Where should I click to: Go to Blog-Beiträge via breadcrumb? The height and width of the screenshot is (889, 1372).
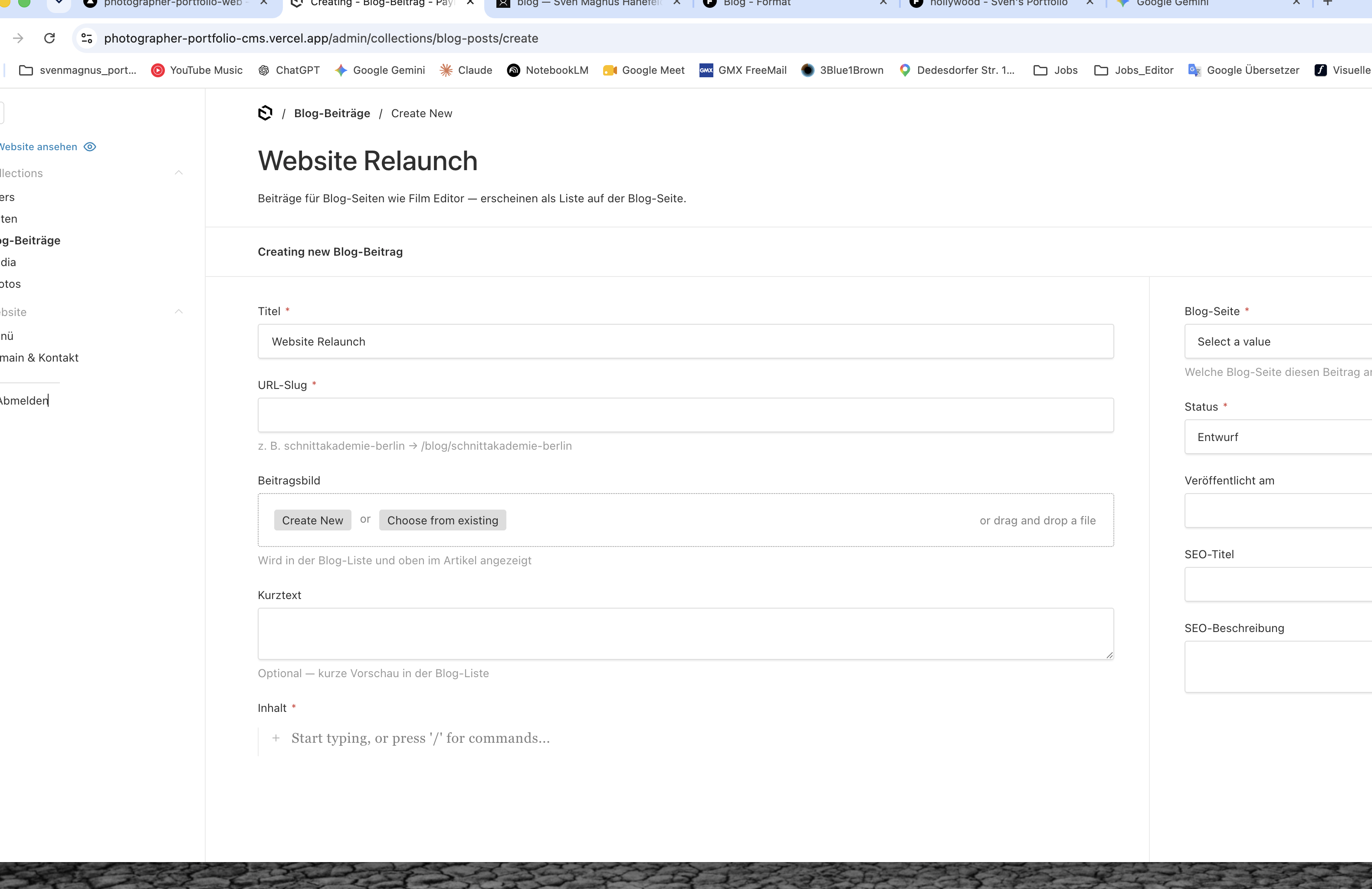pos(332,113)
